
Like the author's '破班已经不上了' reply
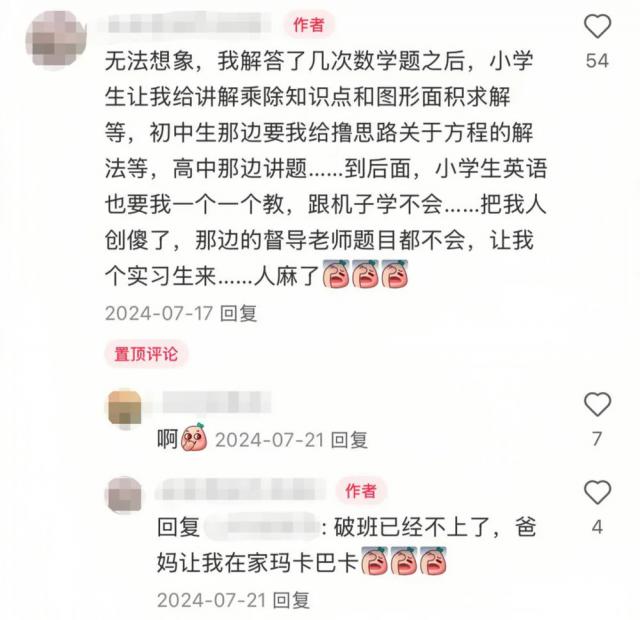point(597,492)
